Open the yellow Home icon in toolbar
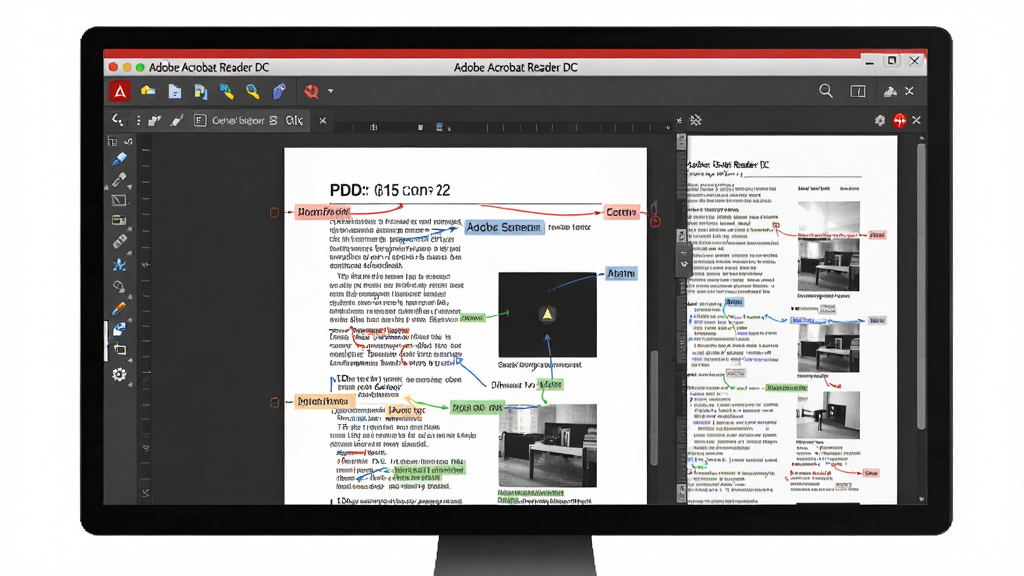 (148, 91)
